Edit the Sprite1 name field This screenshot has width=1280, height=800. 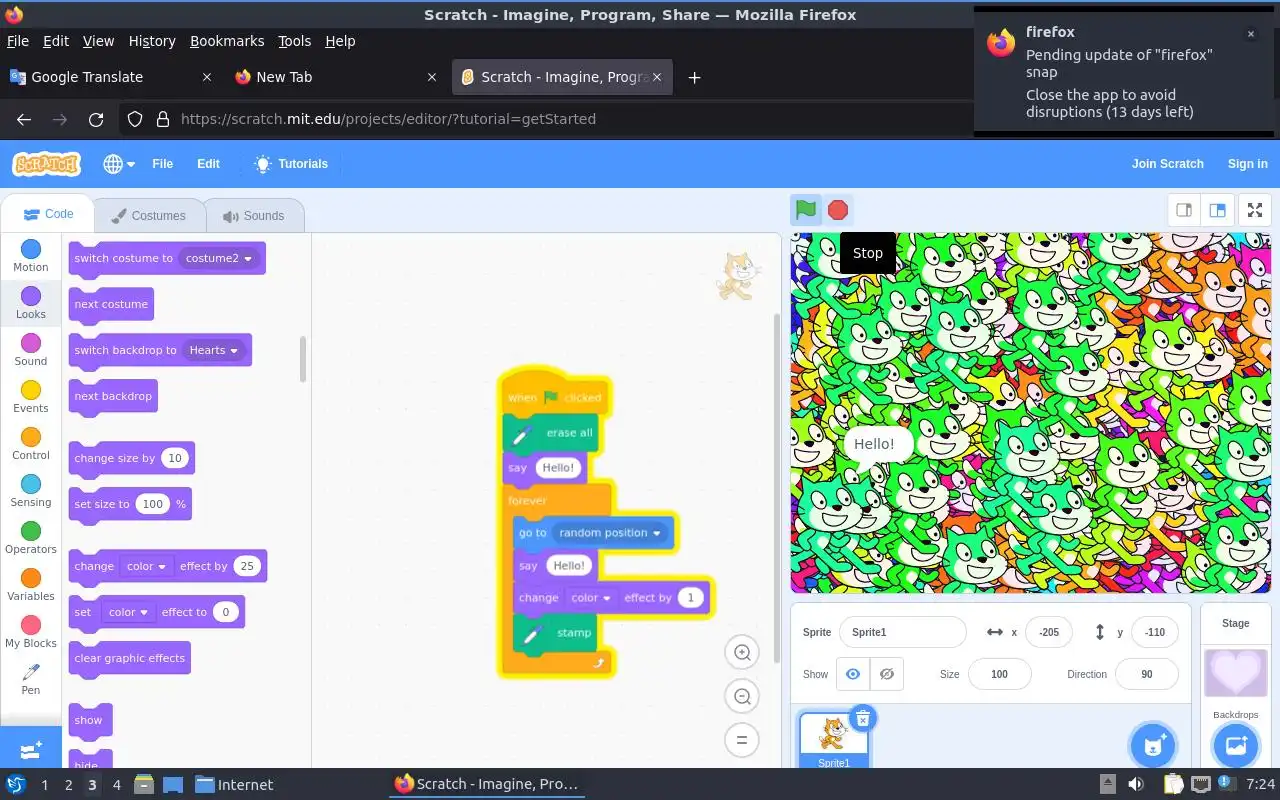pyautogui.click(x=902, y=632)
